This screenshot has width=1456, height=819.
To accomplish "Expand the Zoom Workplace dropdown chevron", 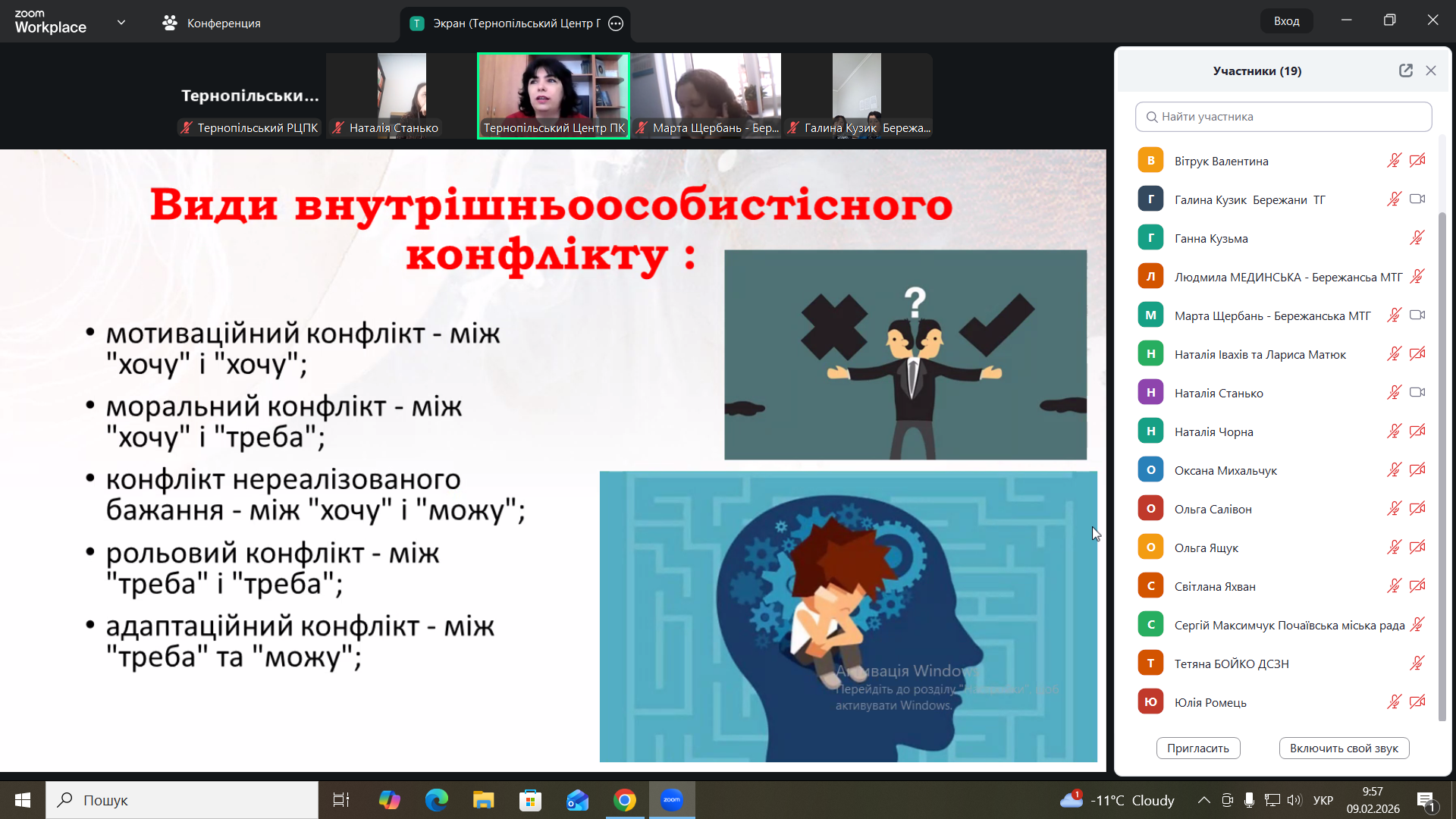I will tap(121, 23).
